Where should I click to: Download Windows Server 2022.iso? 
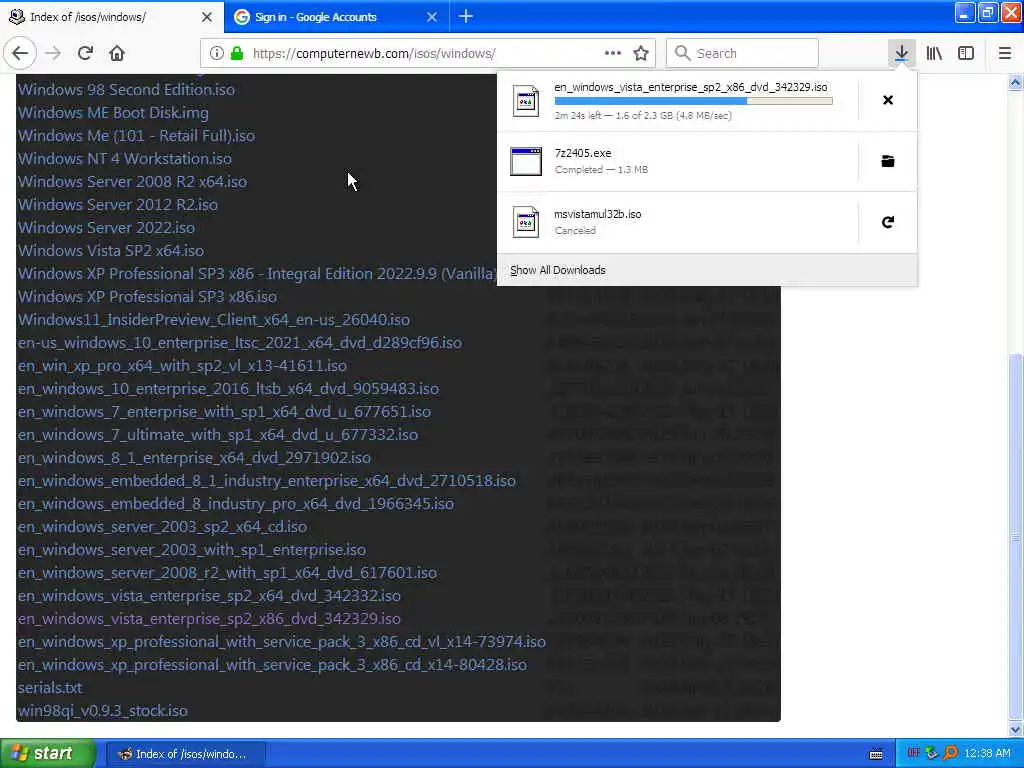tap(106, 227)
